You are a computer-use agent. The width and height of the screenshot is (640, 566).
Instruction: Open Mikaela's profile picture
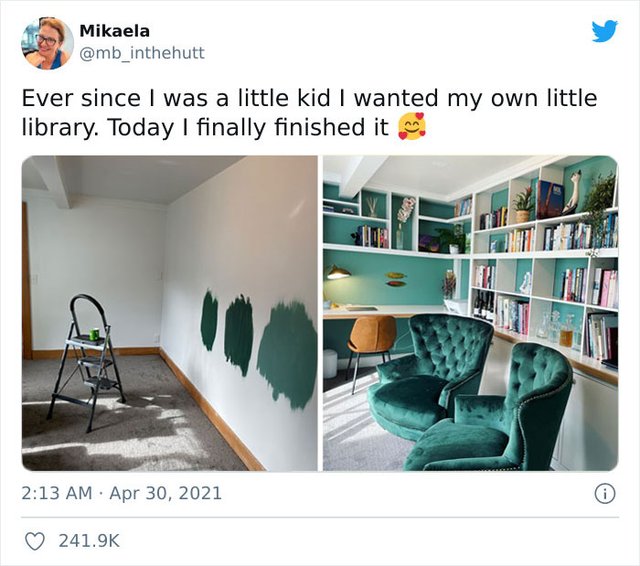(47, 43)
